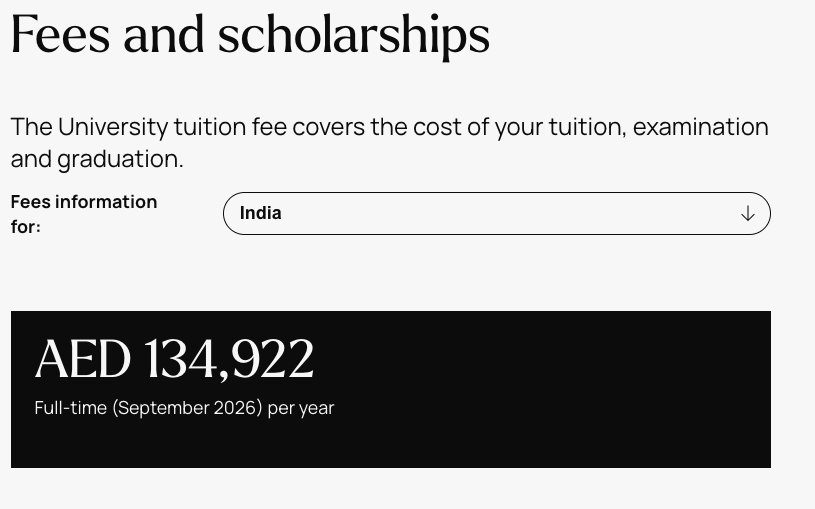Viewport: 815px width, 509px height.
Task: Click the word 'University' in the description
Action: point(113,127)
